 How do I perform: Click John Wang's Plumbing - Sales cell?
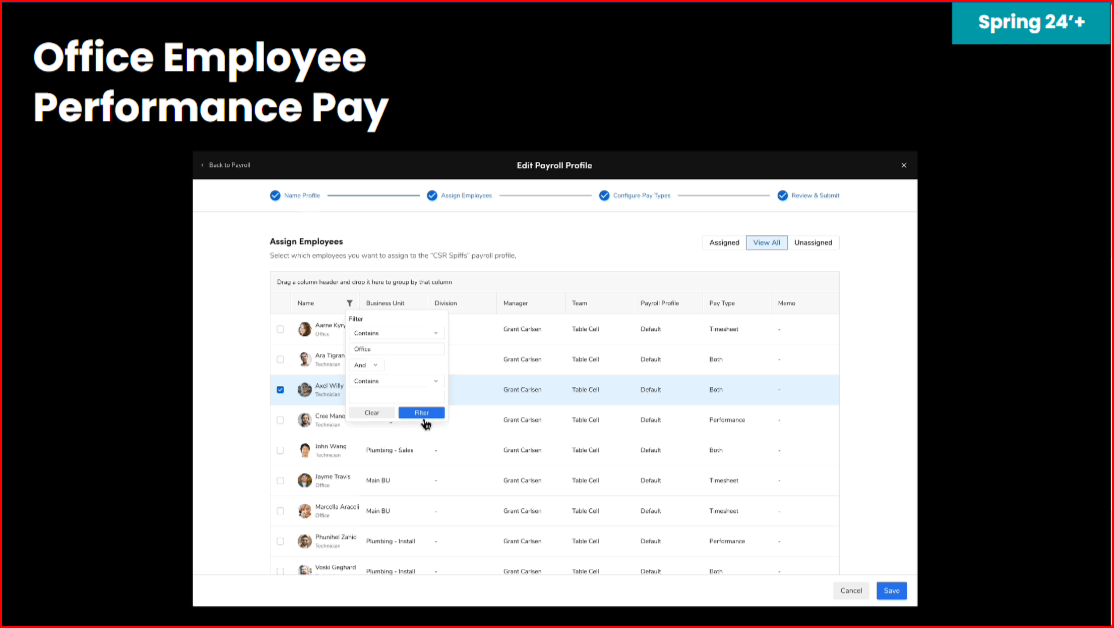pyautogui.click(x=389, y=450)
